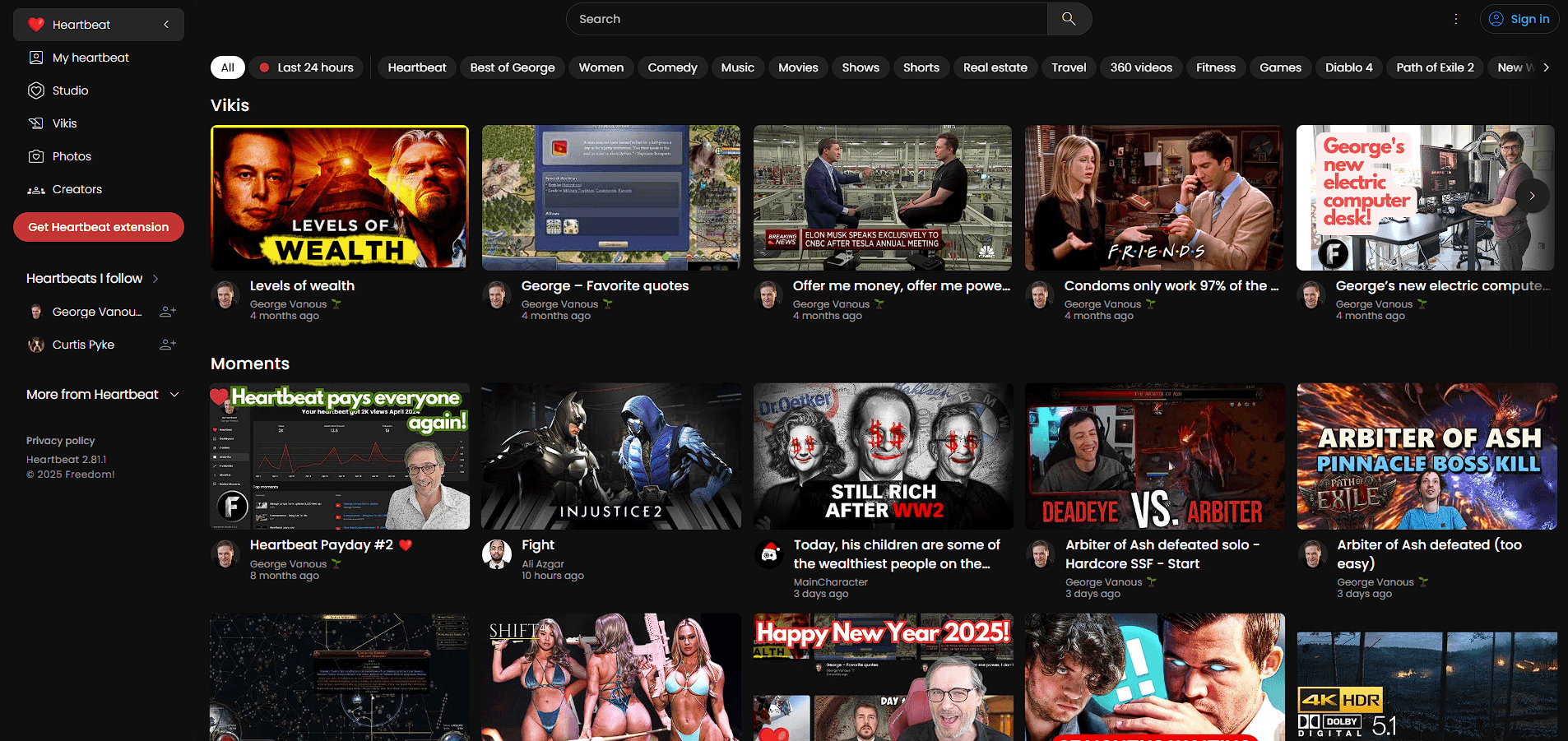The image size is (1568, 741).
Task: Select the Comedy category chip
Action: (672, 67)
